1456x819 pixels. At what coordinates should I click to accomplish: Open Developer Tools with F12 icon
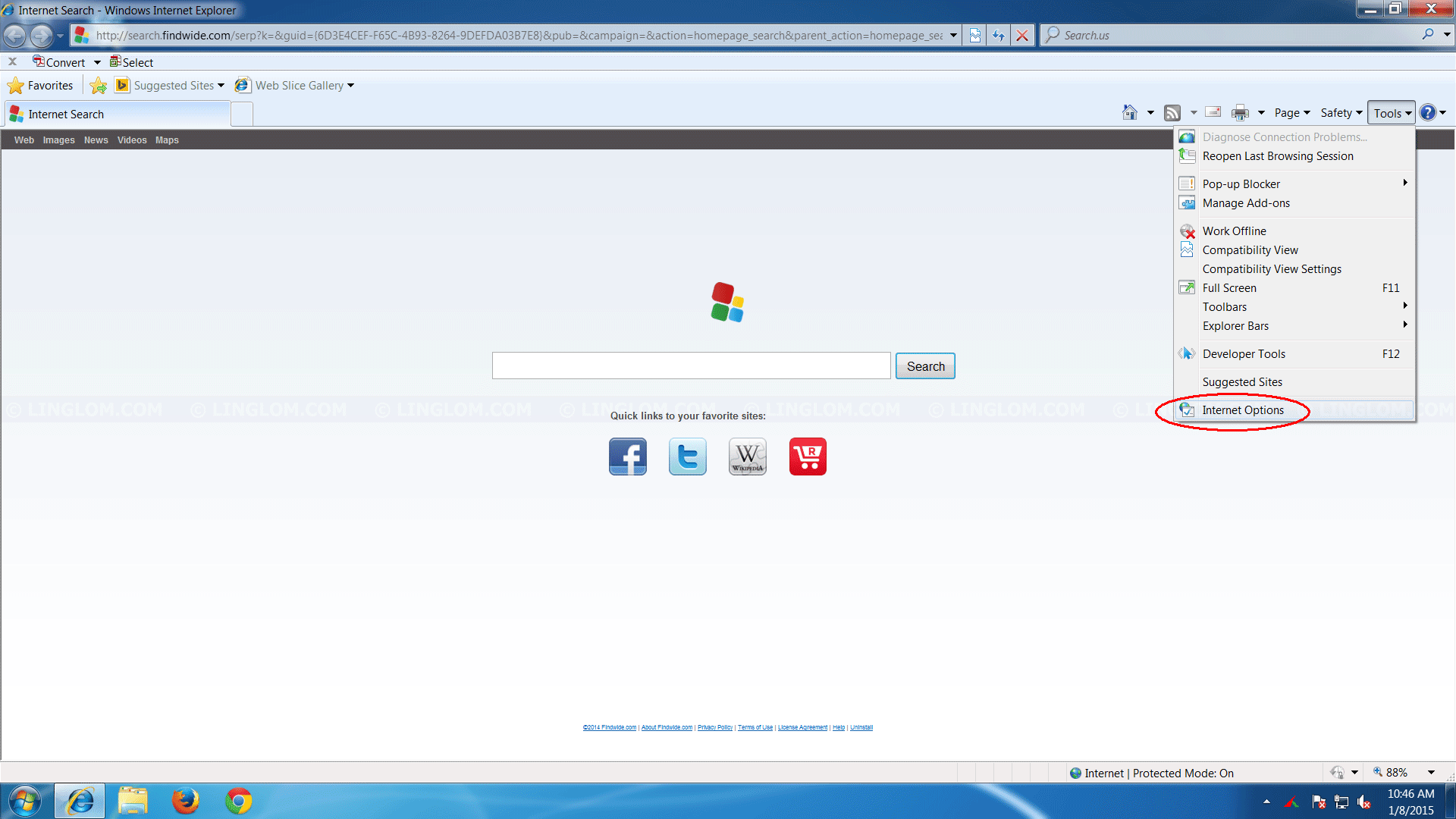tap(1244, 353)
